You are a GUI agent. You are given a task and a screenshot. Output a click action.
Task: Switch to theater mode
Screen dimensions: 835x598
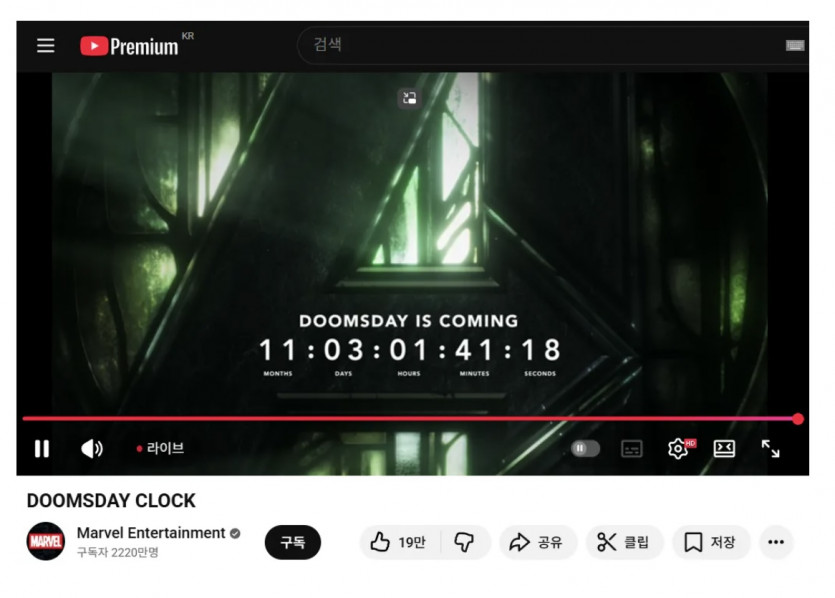point(724,448)
